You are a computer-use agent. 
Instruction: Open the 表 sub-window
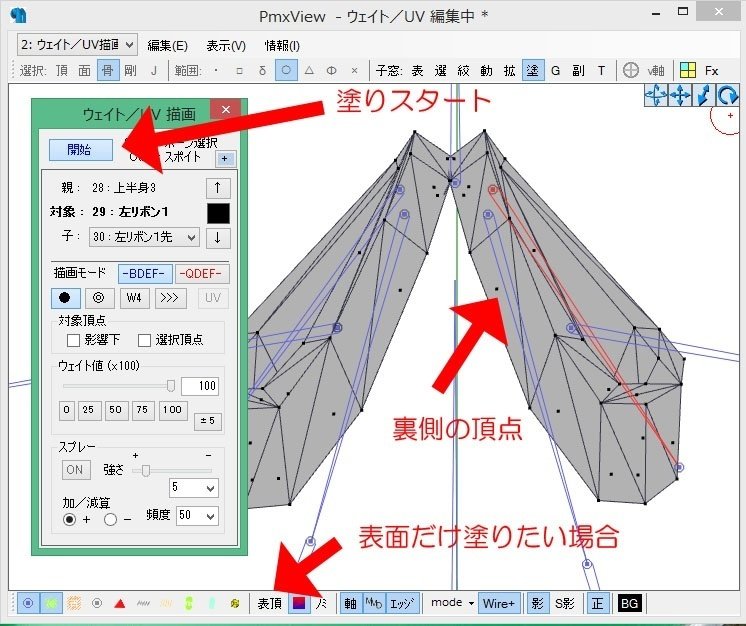[x=417, y=71]
